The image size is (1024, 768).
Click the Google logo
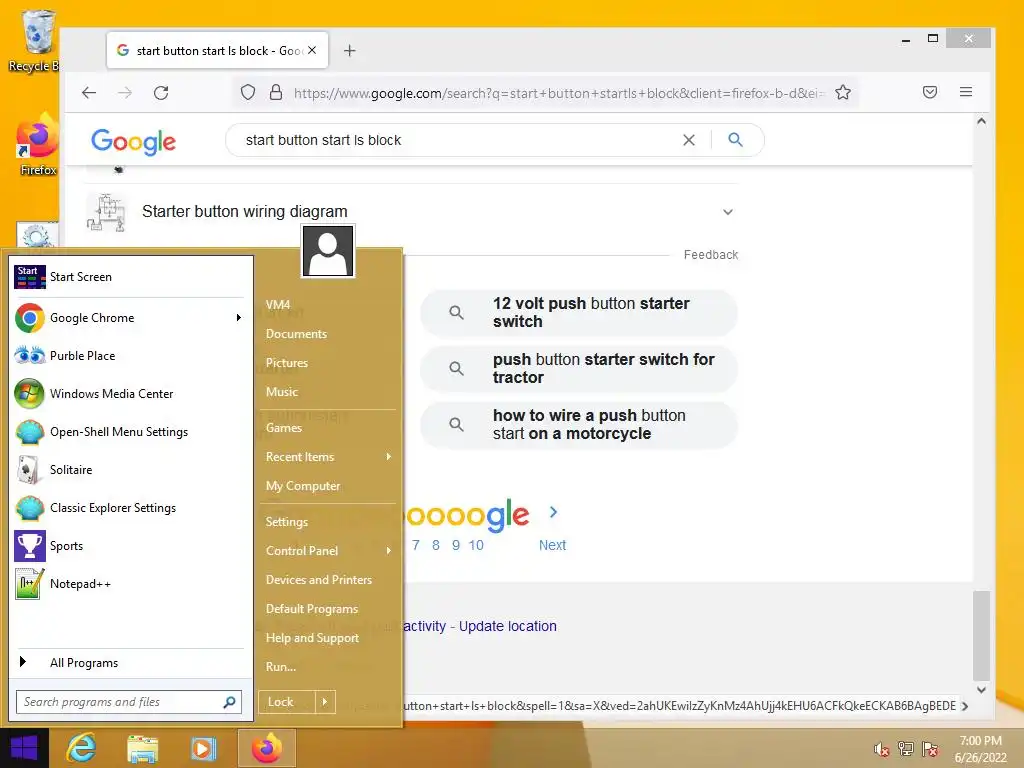click(x=134, y=141)
